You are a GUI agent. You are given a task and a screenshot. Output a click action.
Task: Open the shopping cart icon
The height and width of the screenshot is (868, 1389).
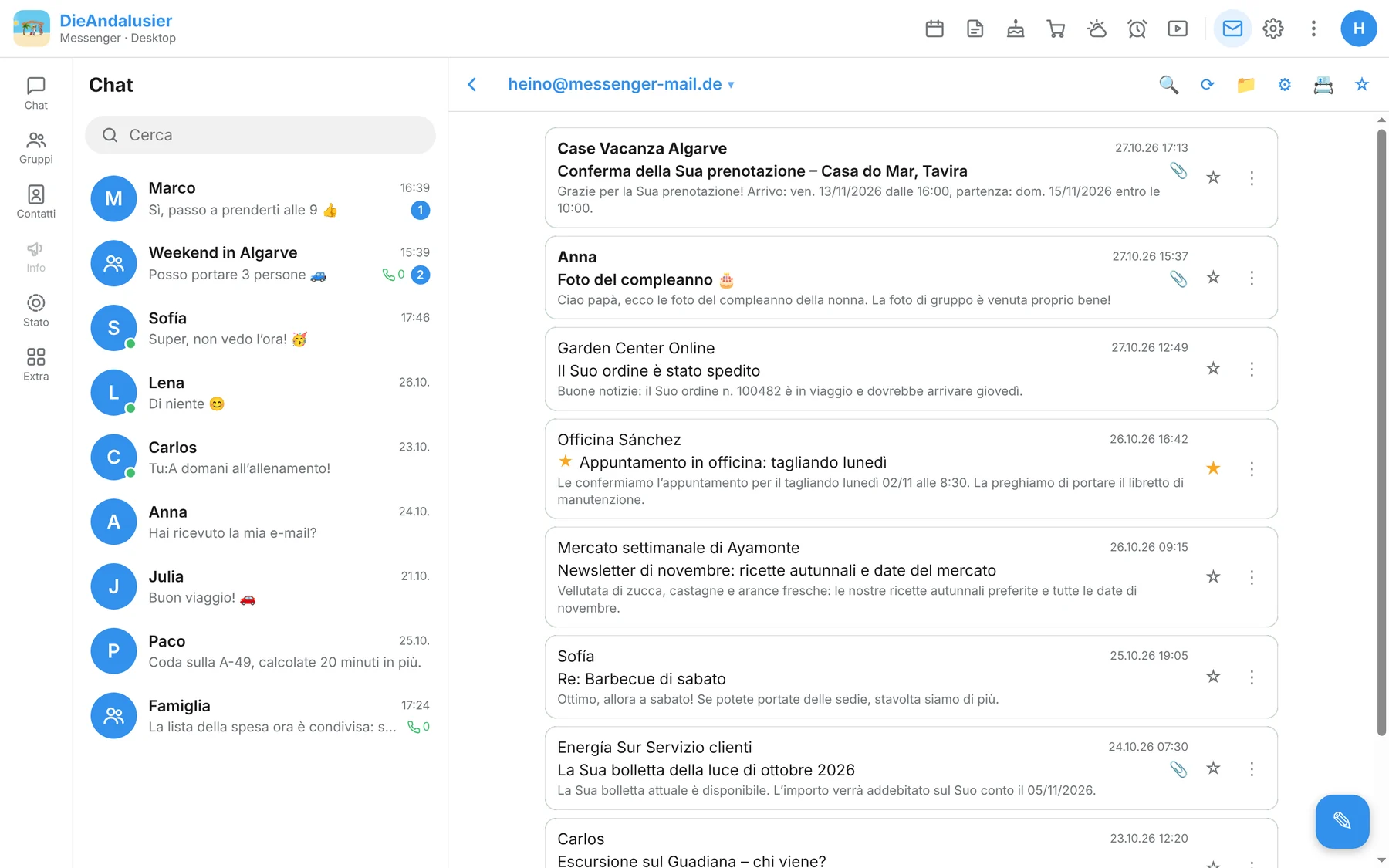[x=1056, y=29]
